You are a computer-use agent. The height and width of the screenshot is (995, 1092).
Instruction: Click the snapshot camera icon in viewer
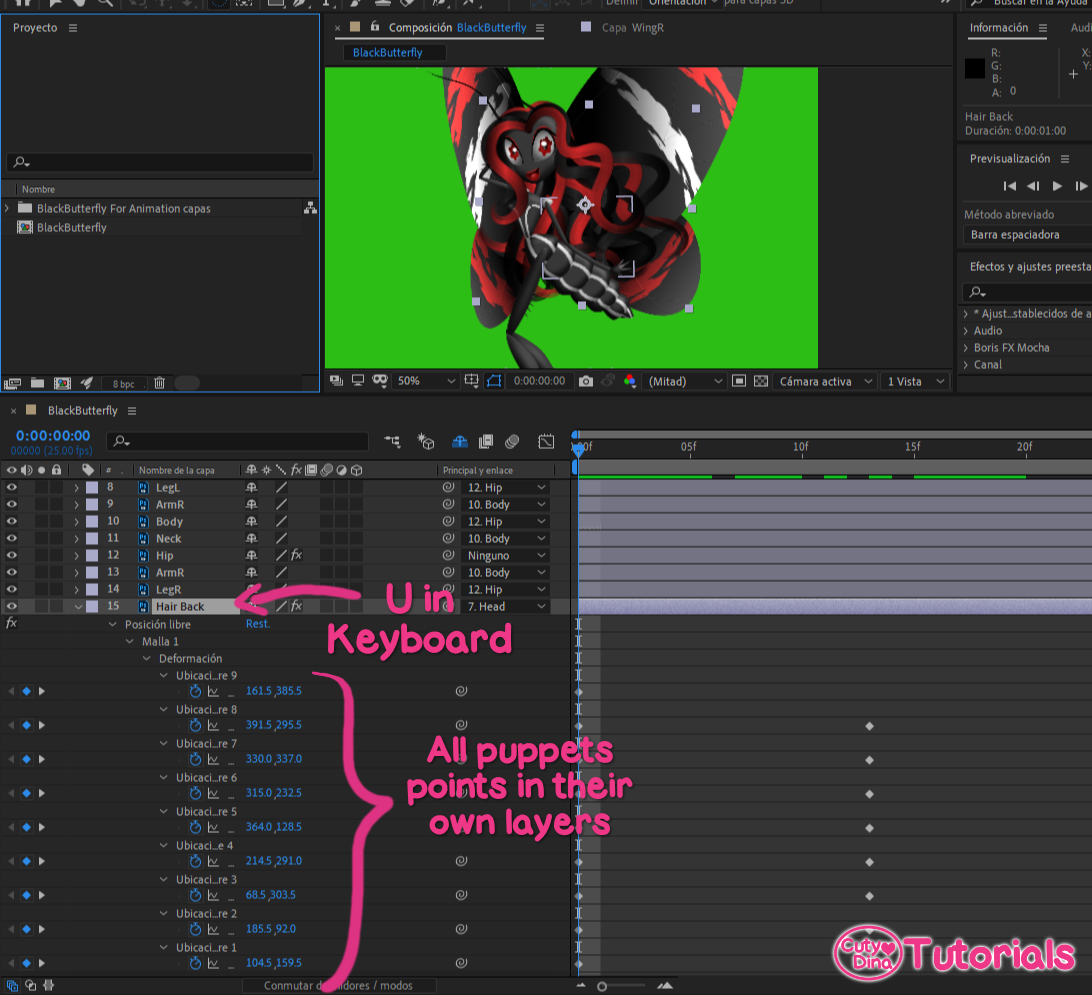pos(586,381)
